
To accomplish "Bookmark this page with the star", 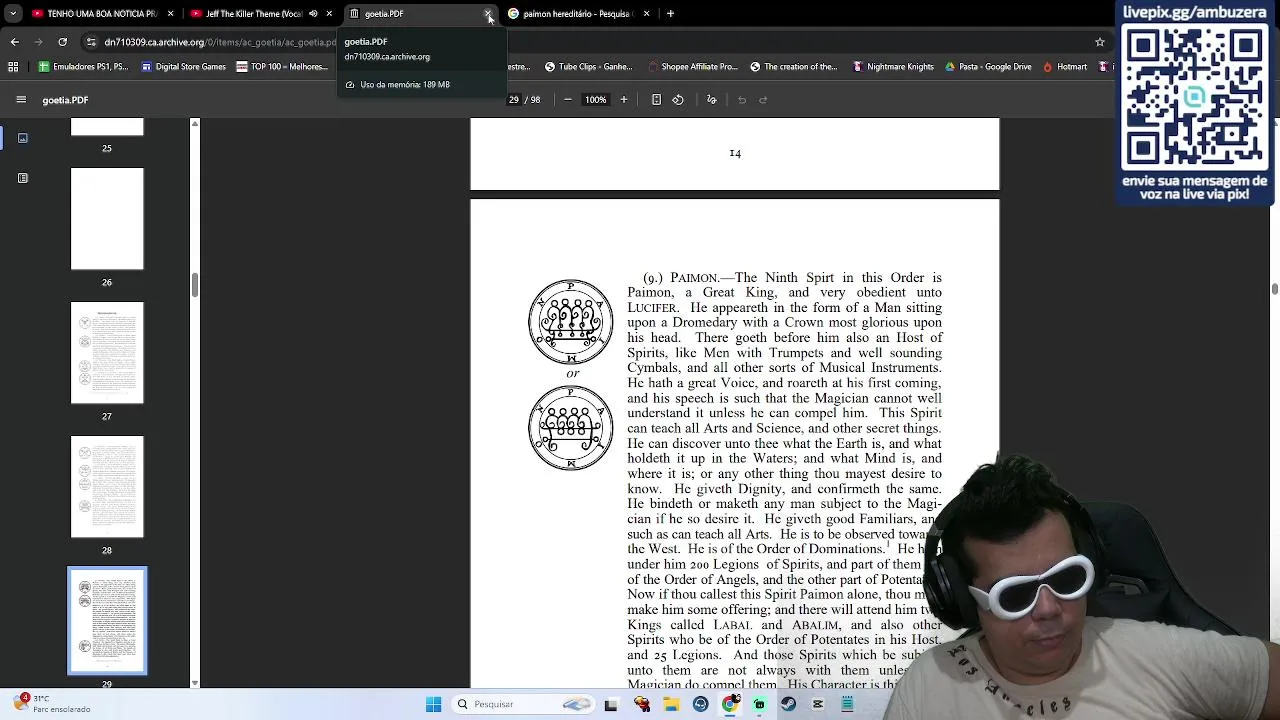I will [1100, 42].
